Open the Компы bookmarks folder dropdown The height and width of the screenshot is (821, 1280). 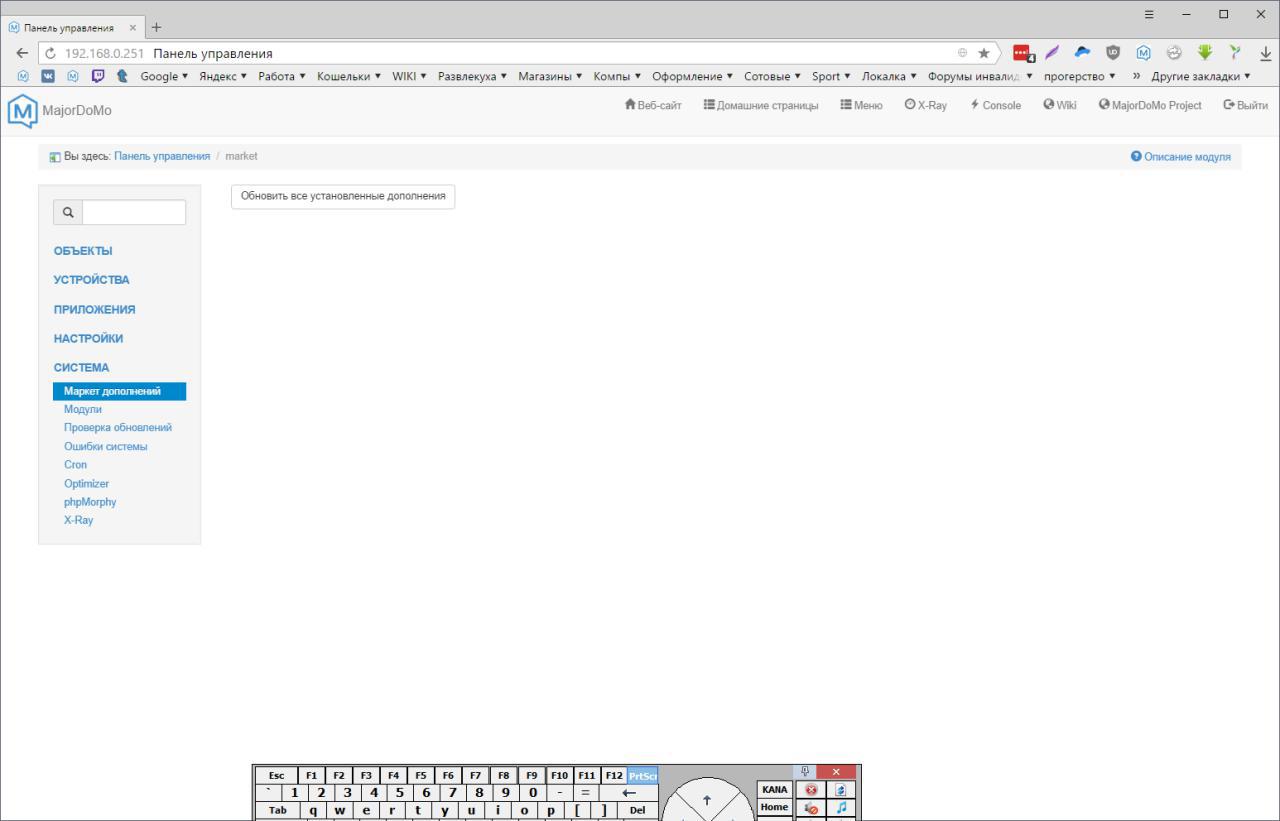(618, 76)
